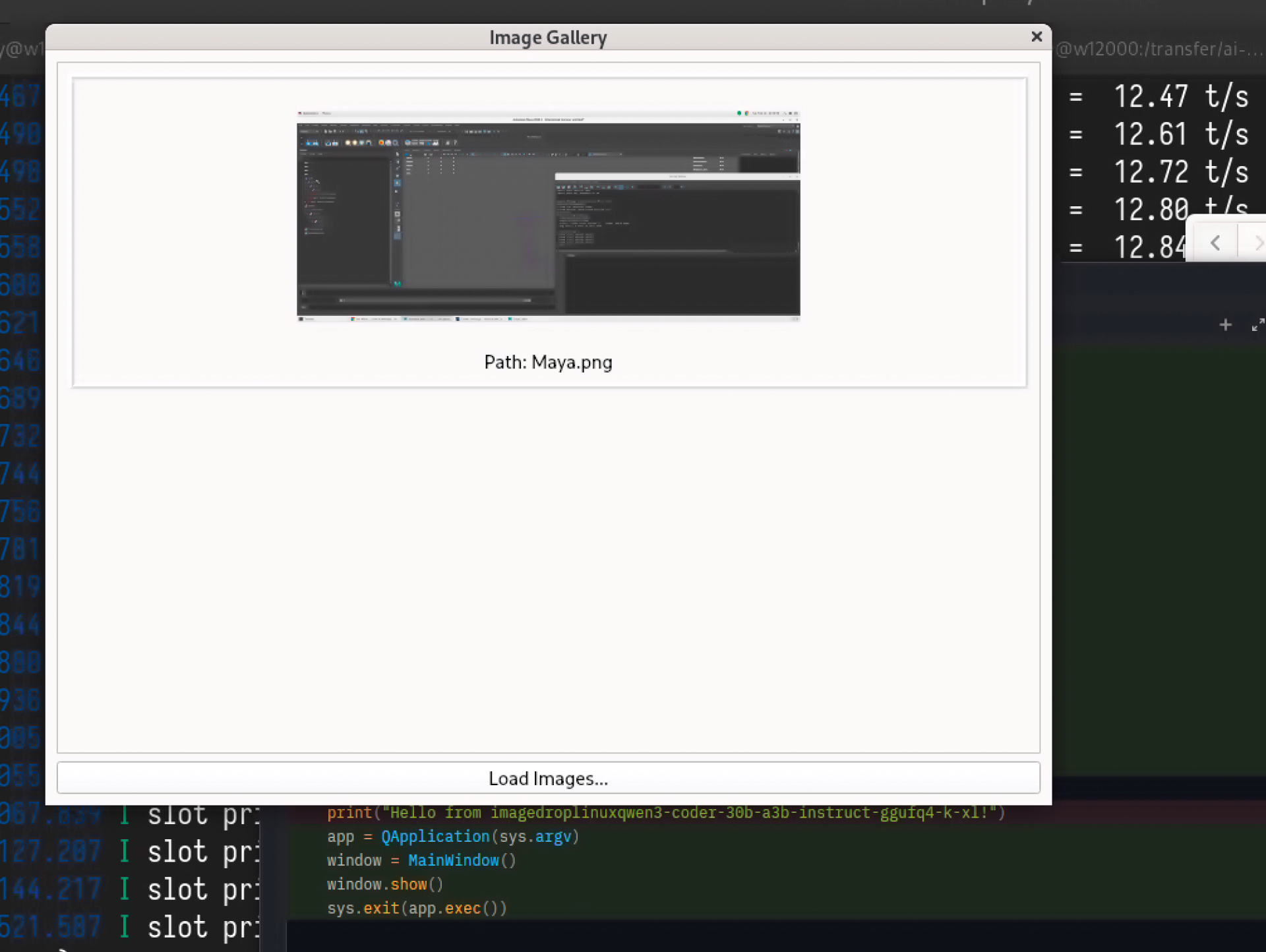1266x952 pixels.
Task: Click the plus icon in the background panel
Action: coord(1225,325)
